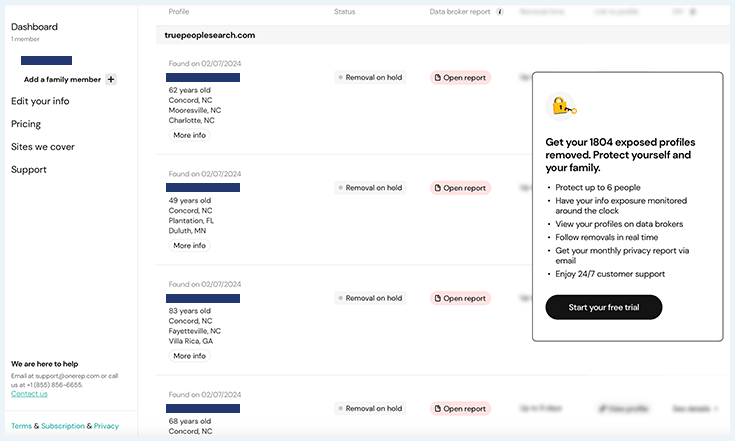Click the padlock icon in the promo card

[562, 106]
